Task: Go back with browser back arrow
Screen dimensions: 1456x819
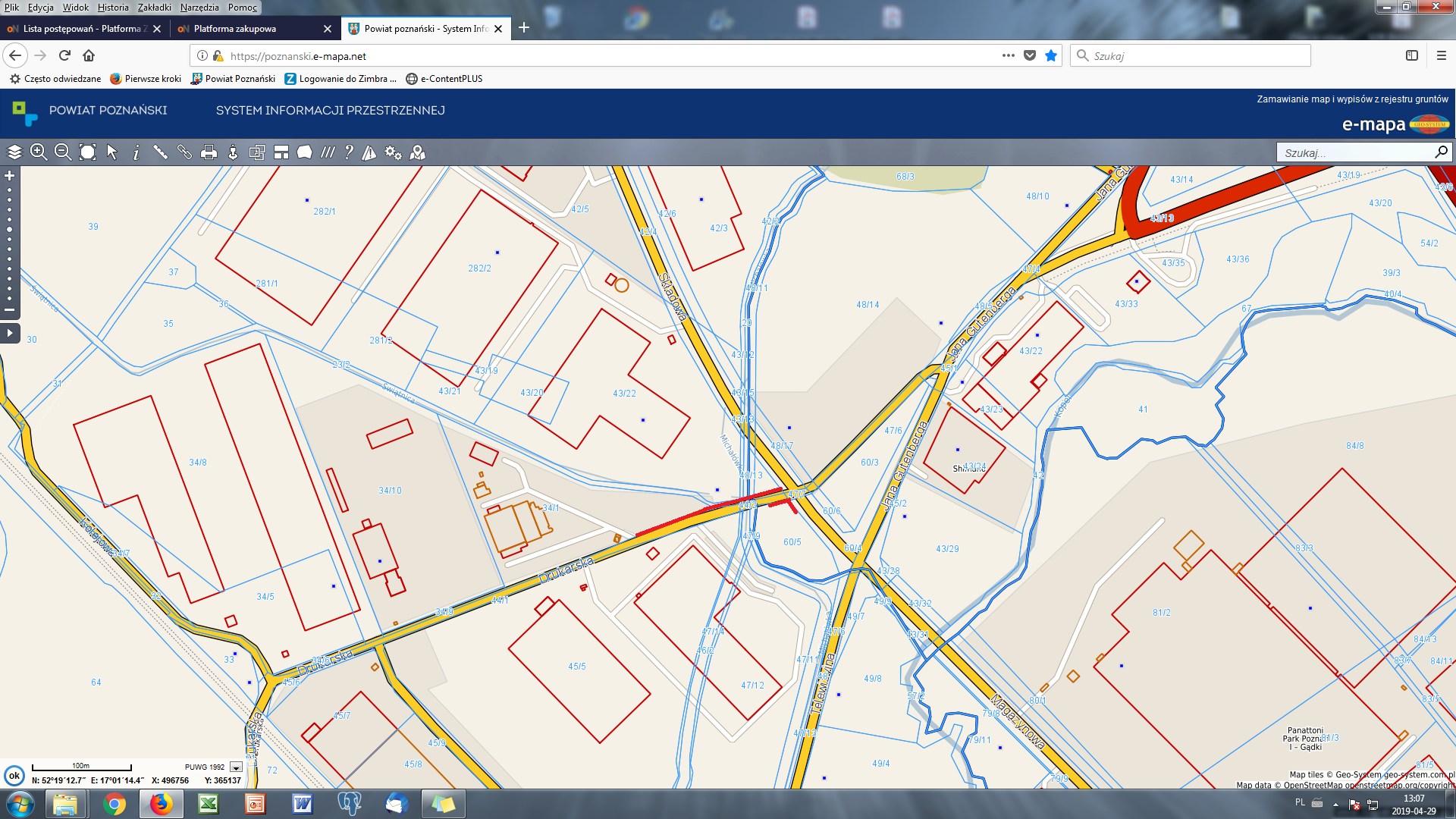Action: pos(15,55)
